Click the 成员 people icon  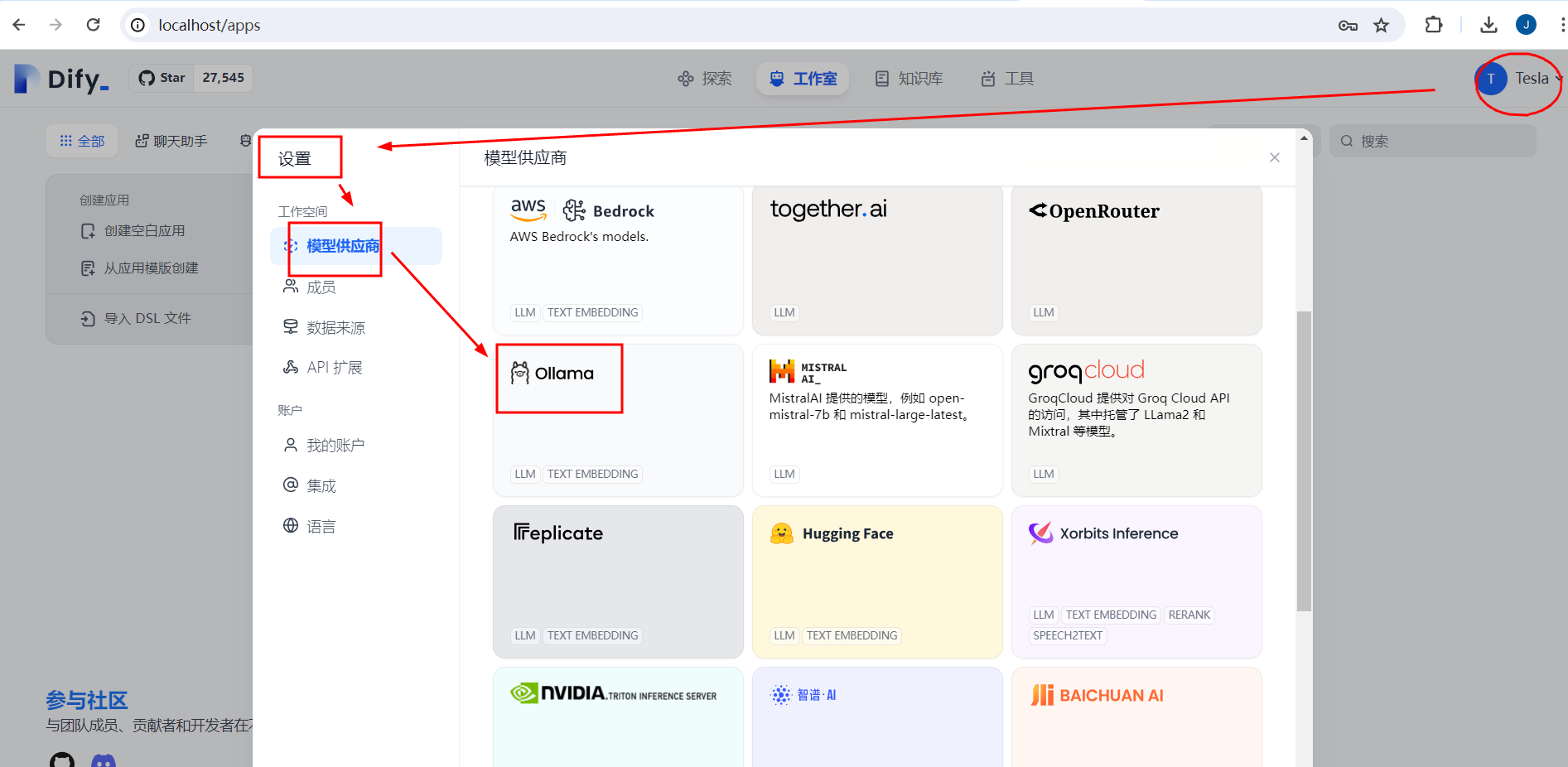coord(291,287)
